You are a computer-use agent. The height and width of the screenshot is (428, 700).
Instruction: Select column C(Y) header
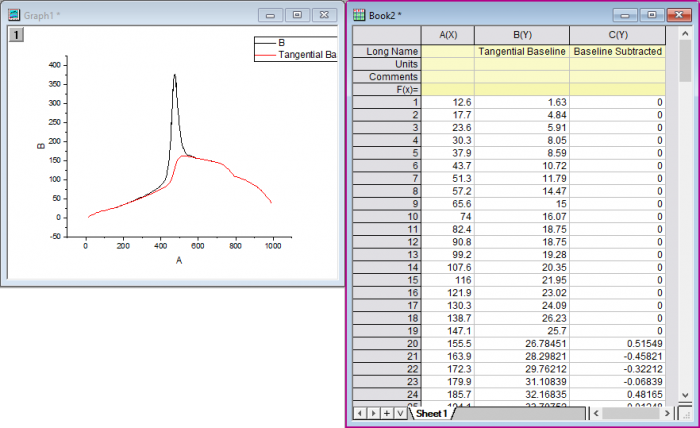(x=617, y=35)
